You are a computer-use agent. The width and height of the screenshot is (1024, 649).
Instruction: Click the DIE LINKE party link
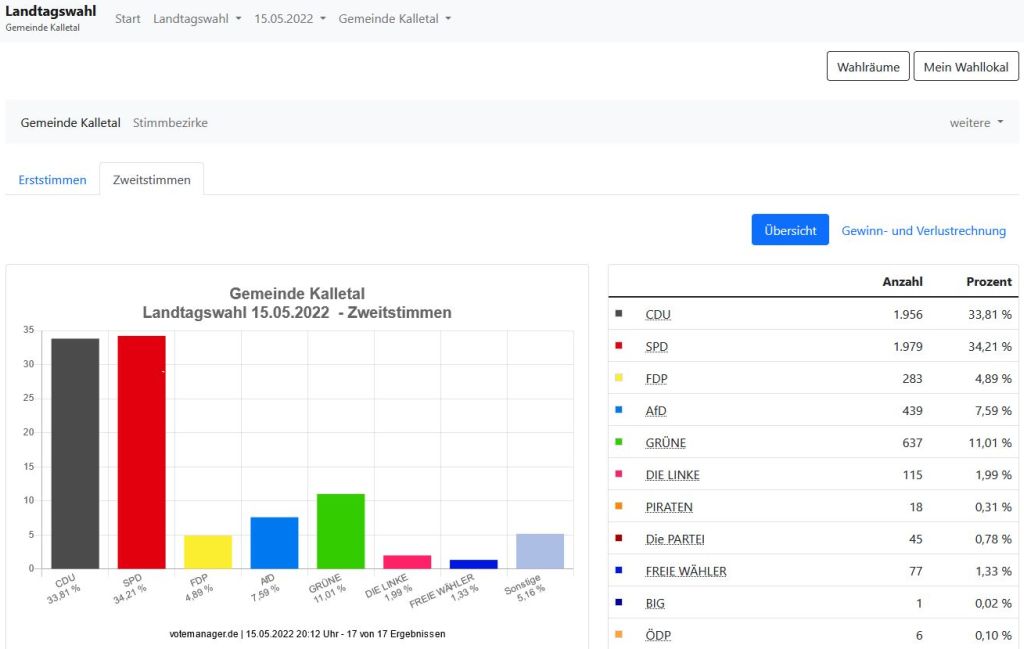pyautogui.click(x=672, y=475)
